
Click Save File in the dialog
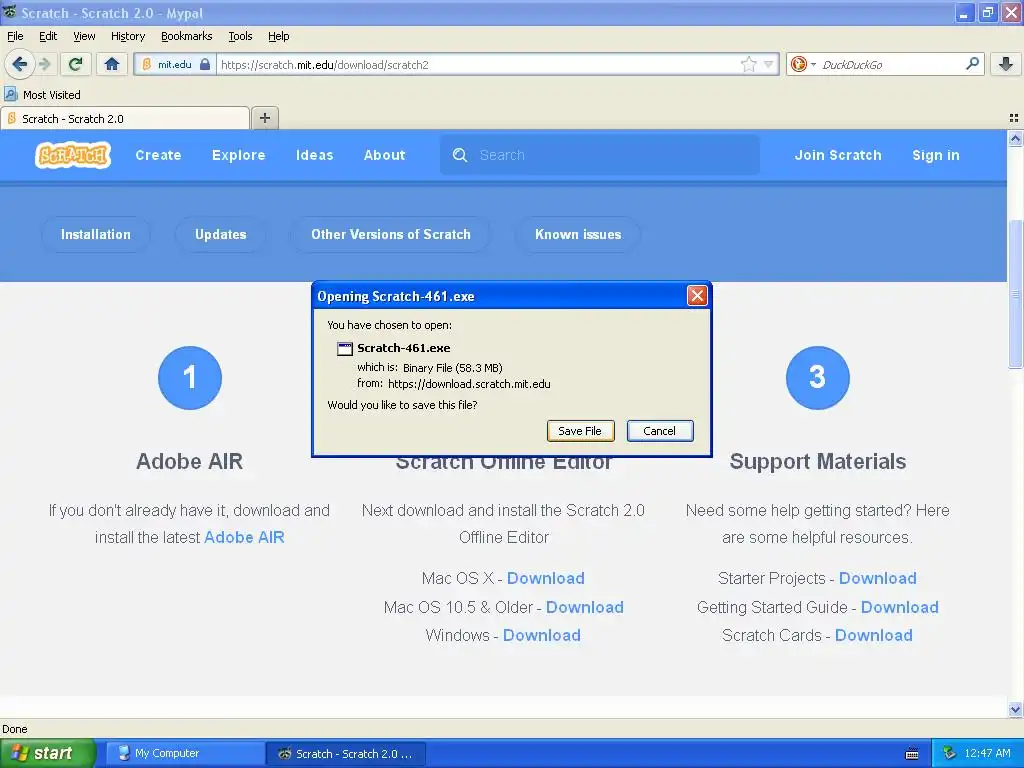(x=580, y=431)
